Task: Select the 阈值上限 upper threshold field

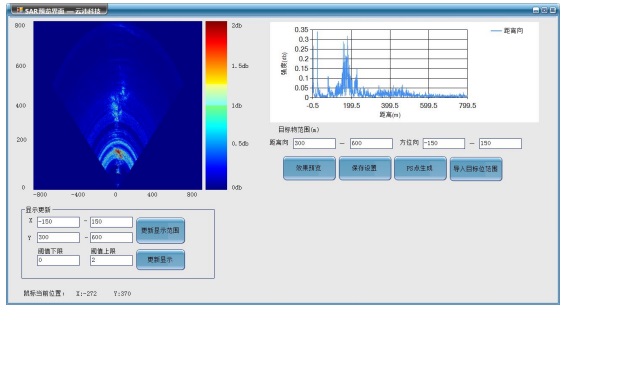Action: (111, 260)
